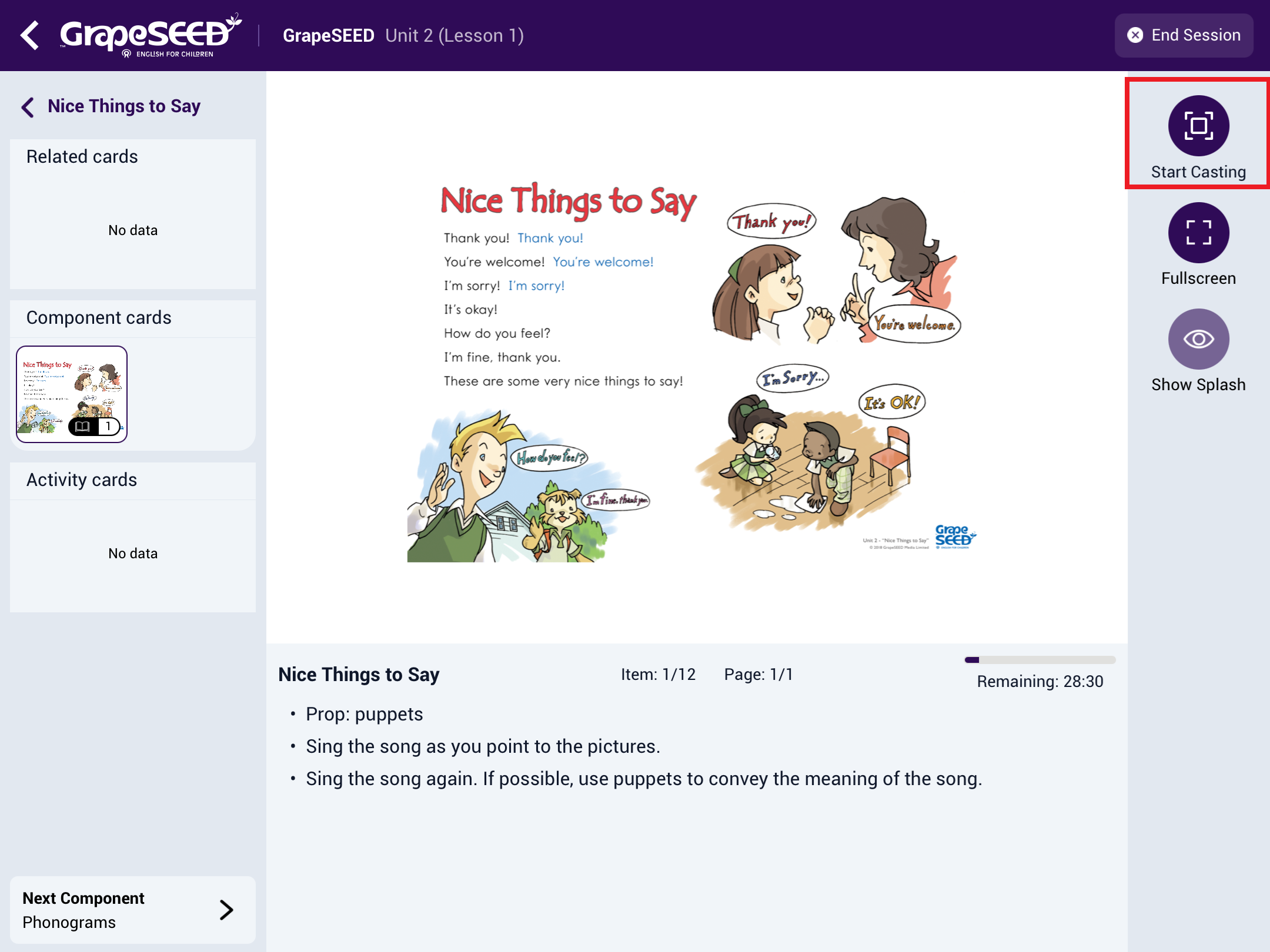
Task: Select the Related cards header
Action: [x=82, y=156]
